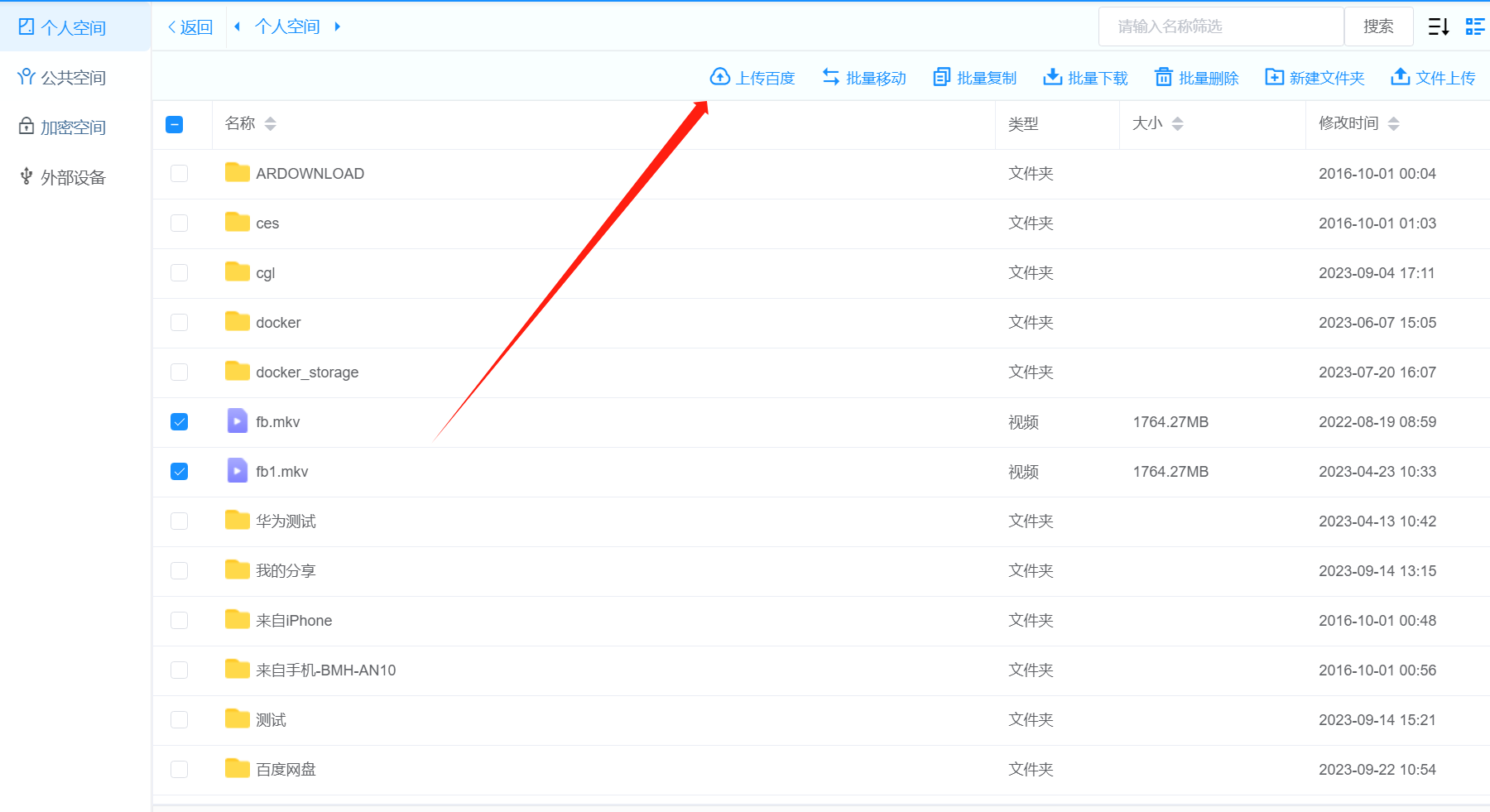This screenshot has height=812, width=1490.
Task: Click the fb.mkv file name
Action: [278, 421]
